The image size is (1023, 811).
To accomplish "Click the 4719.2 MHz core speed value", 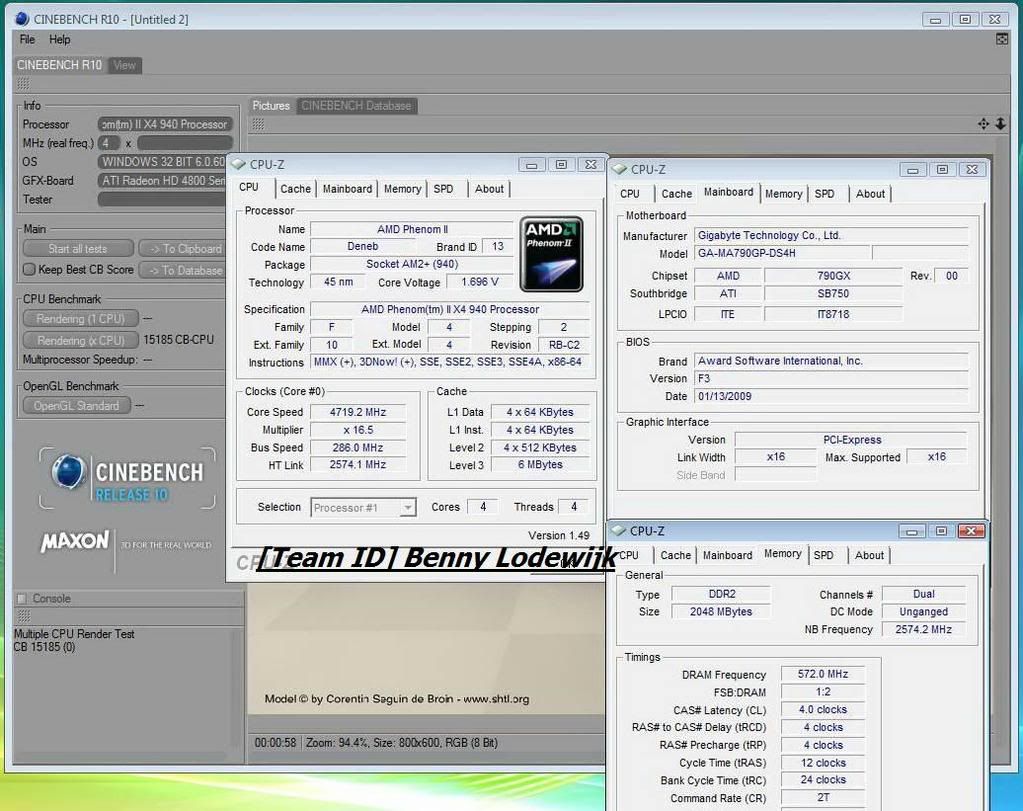I will click(x=358, y=412).
